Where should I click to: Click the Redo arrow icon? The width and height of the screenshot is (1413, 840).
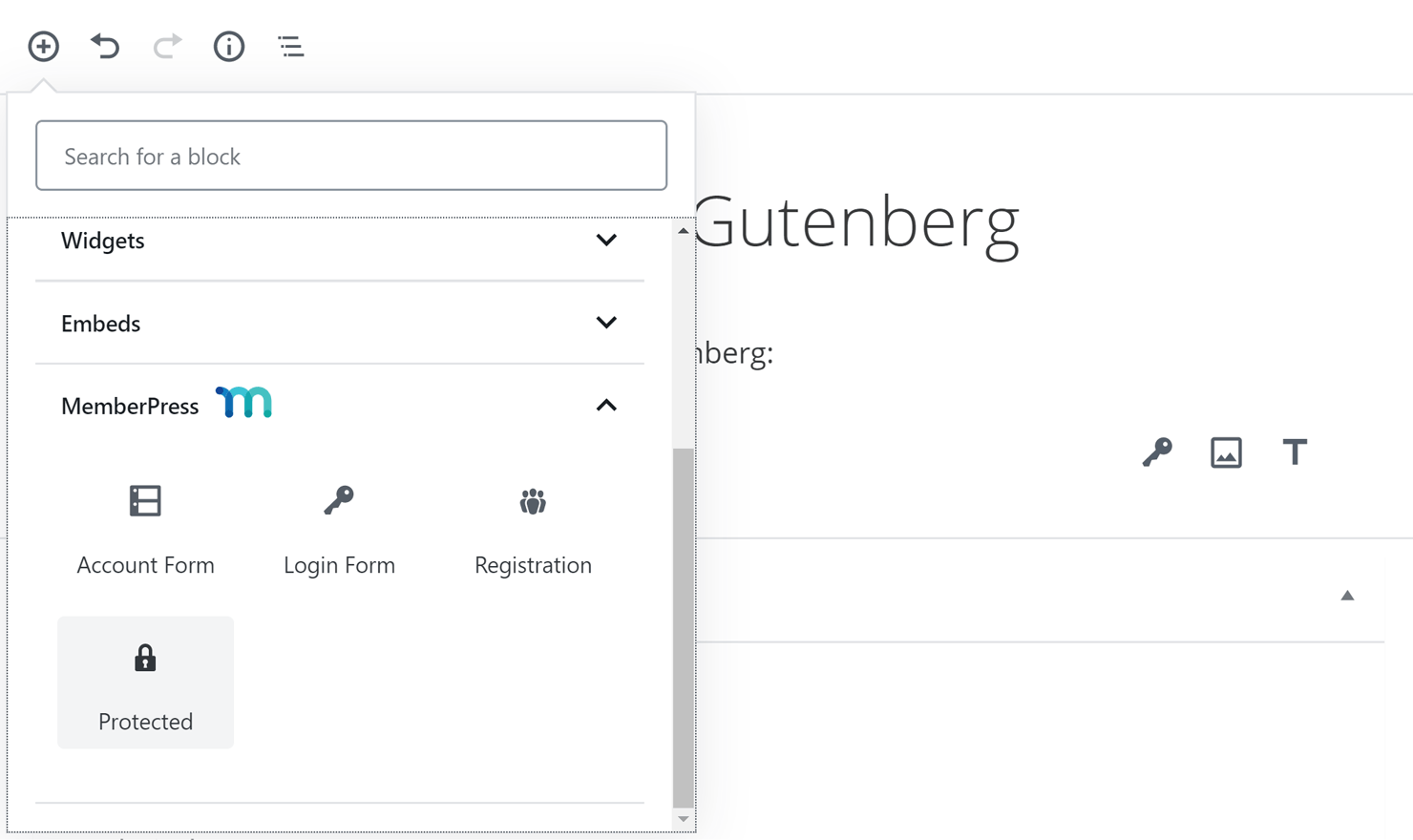pos(167,46)
